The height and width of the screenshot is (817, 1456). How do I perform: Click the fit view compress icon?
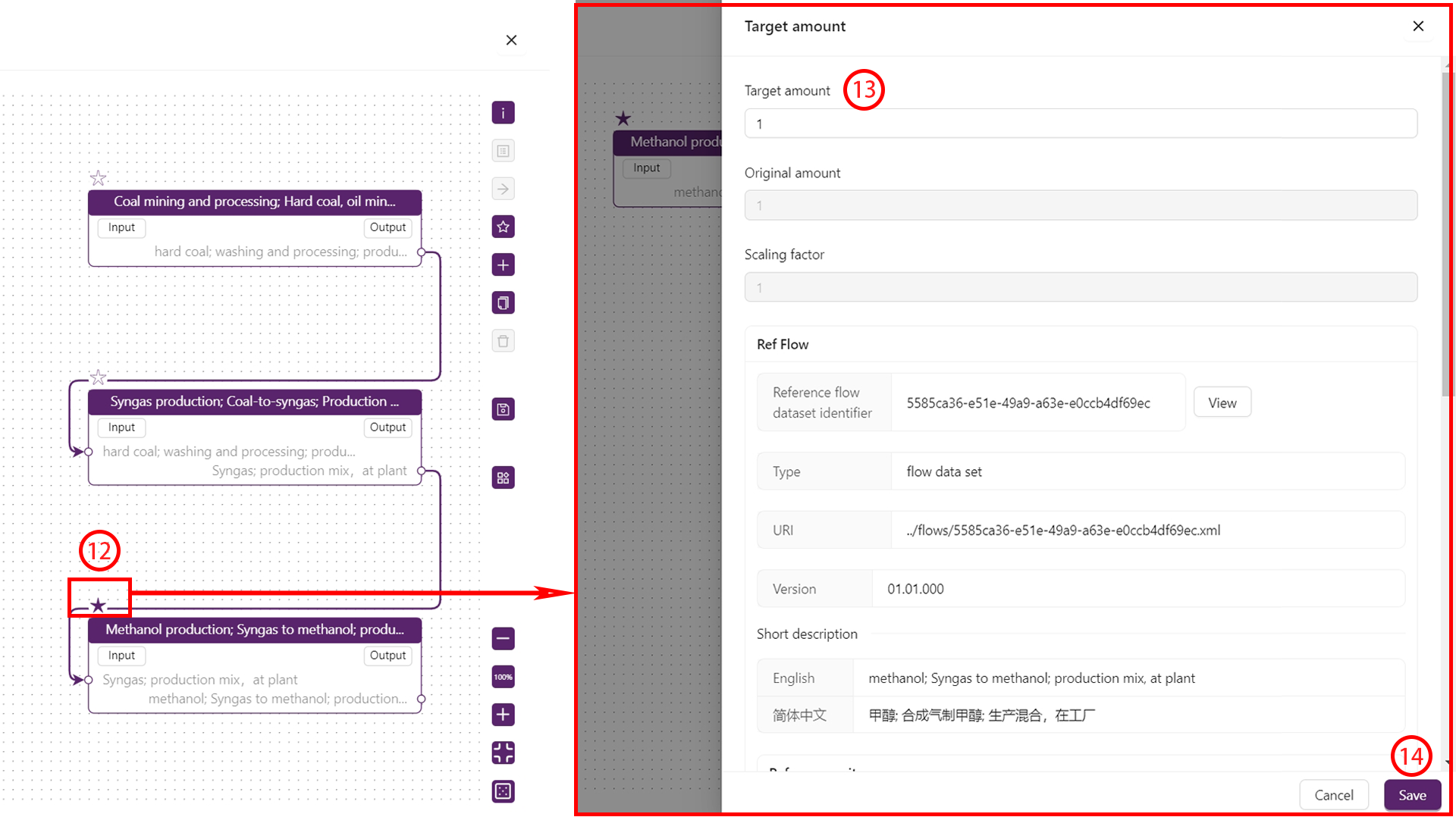503,753
